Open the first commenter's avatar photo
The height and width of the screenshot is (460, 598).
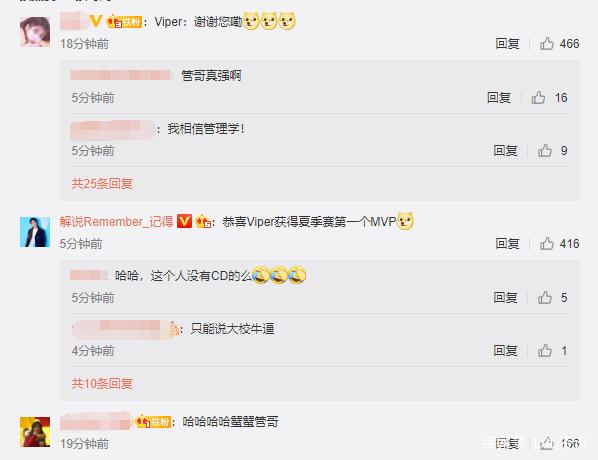click(x=35, y=32)
